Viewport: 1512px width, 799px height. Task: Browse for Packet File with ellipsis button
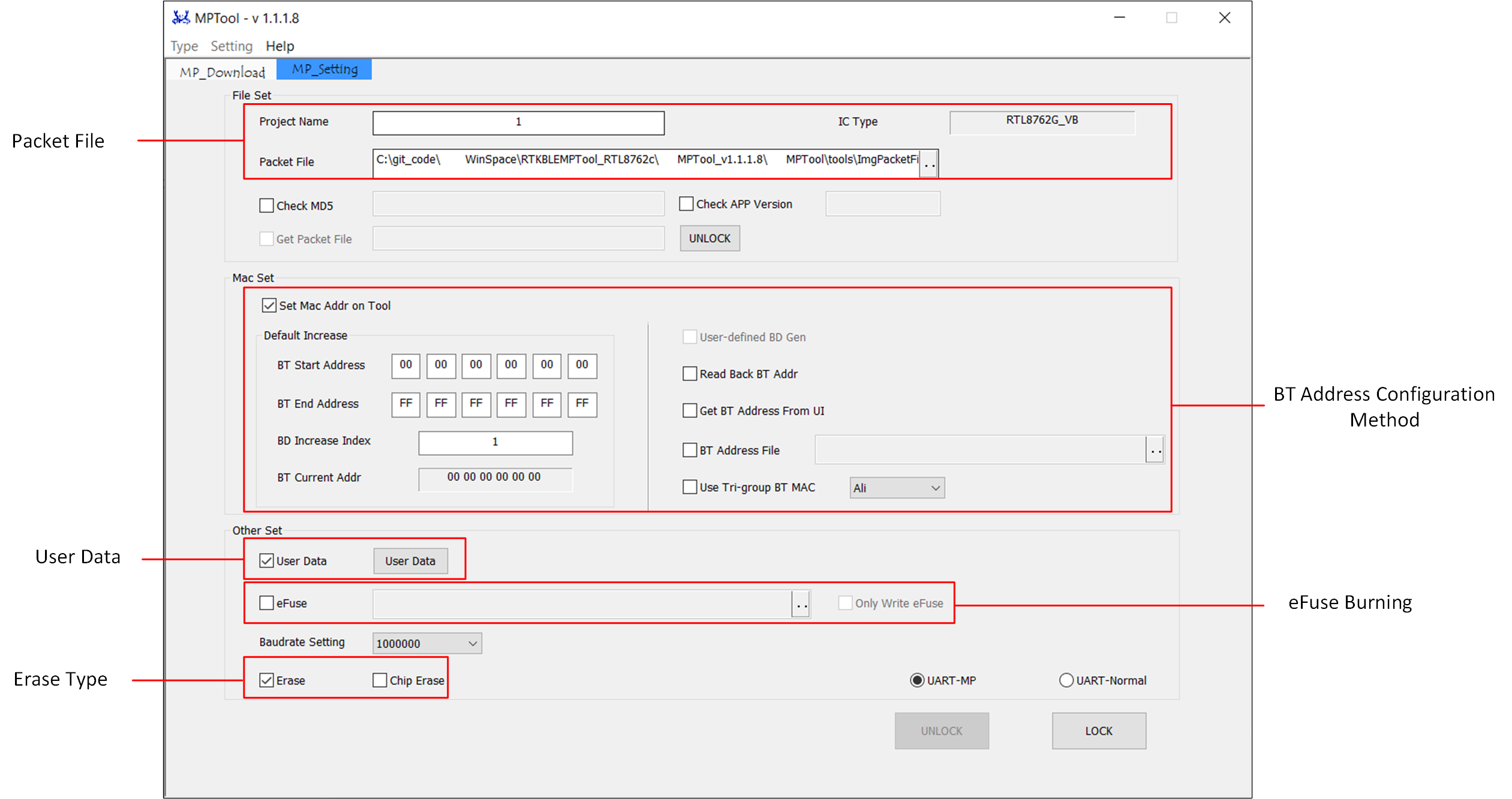pos(929,164)
